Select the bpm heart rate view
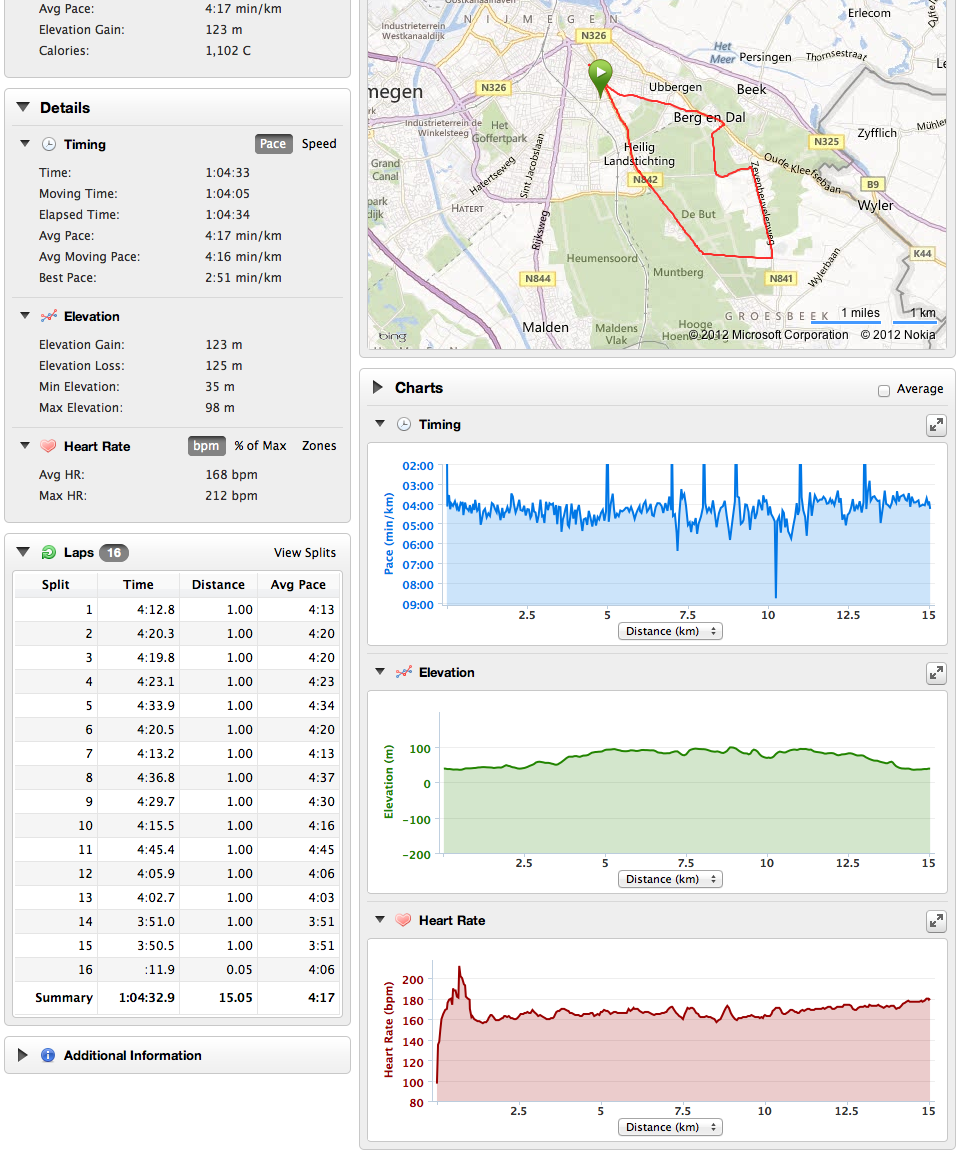 click(x=206, y=446)
